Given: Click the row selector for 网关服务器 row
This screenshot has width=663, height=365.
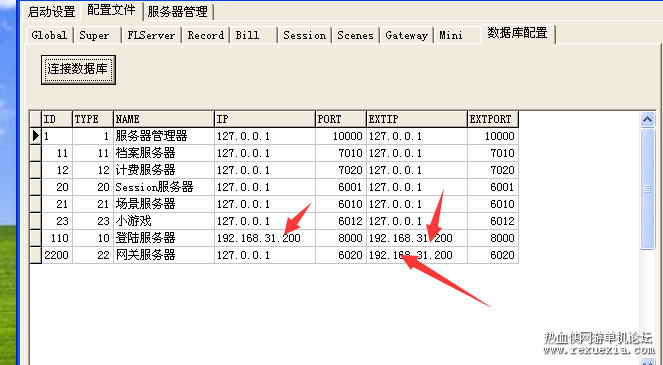Looking at the screenshot, I should 36,255.
